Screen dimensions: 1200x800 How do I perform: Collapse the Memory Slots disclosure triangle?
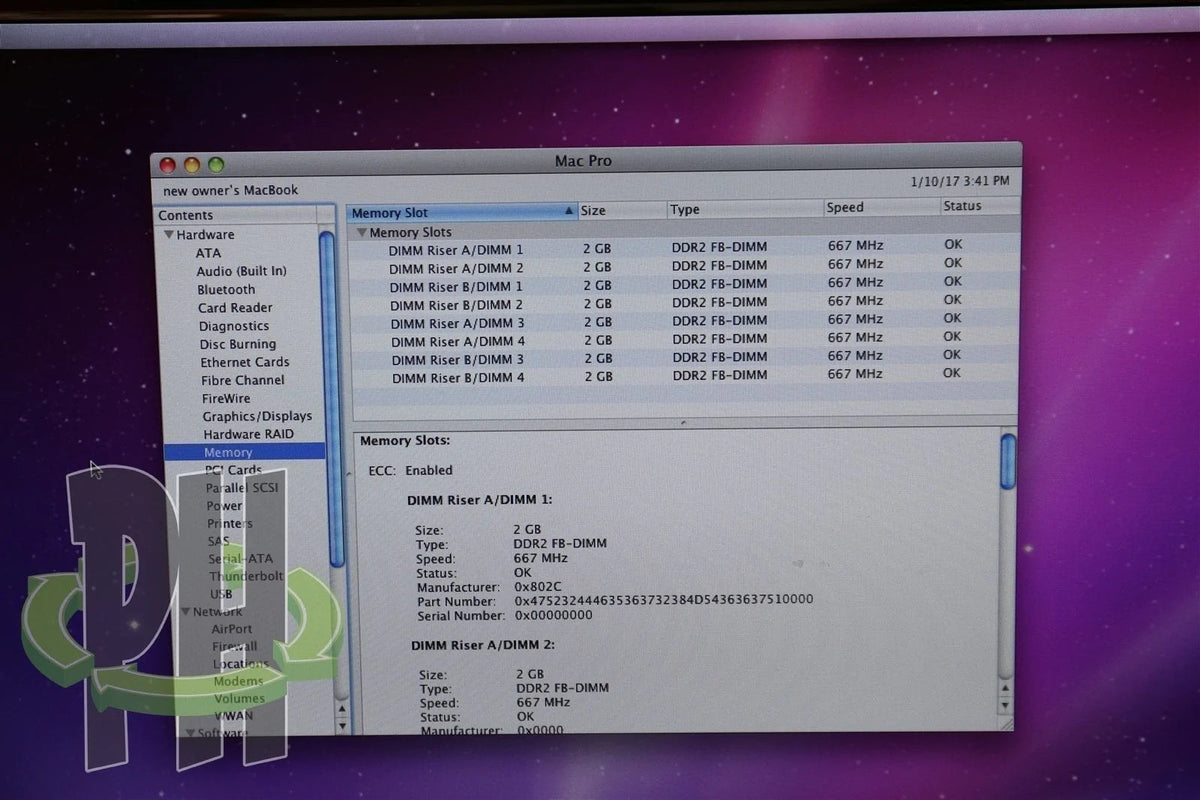click(x=362, y=232)
